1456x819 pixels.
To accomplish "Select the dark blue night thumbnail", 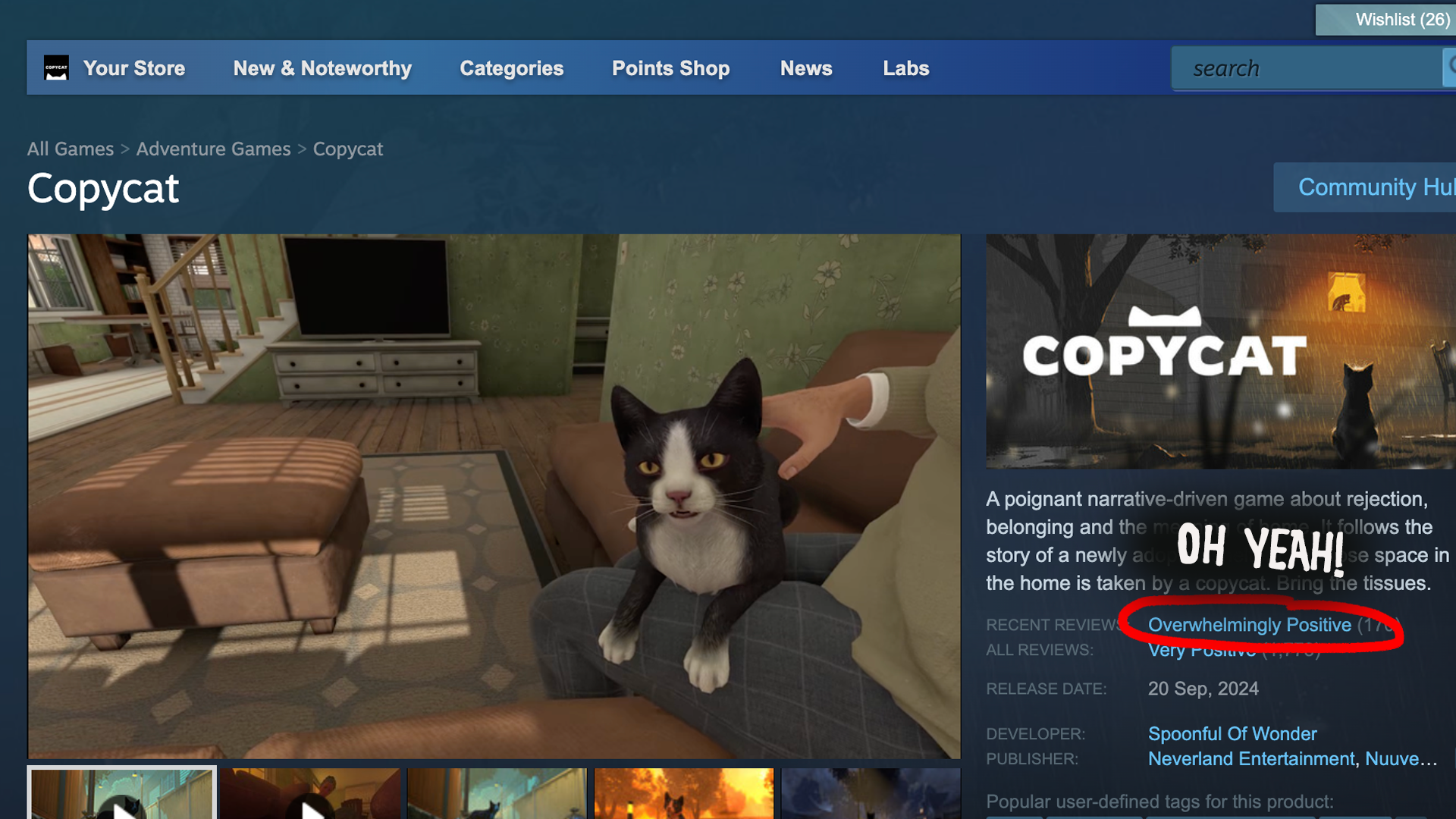I will pyautogui.click(x=871, y=794).
